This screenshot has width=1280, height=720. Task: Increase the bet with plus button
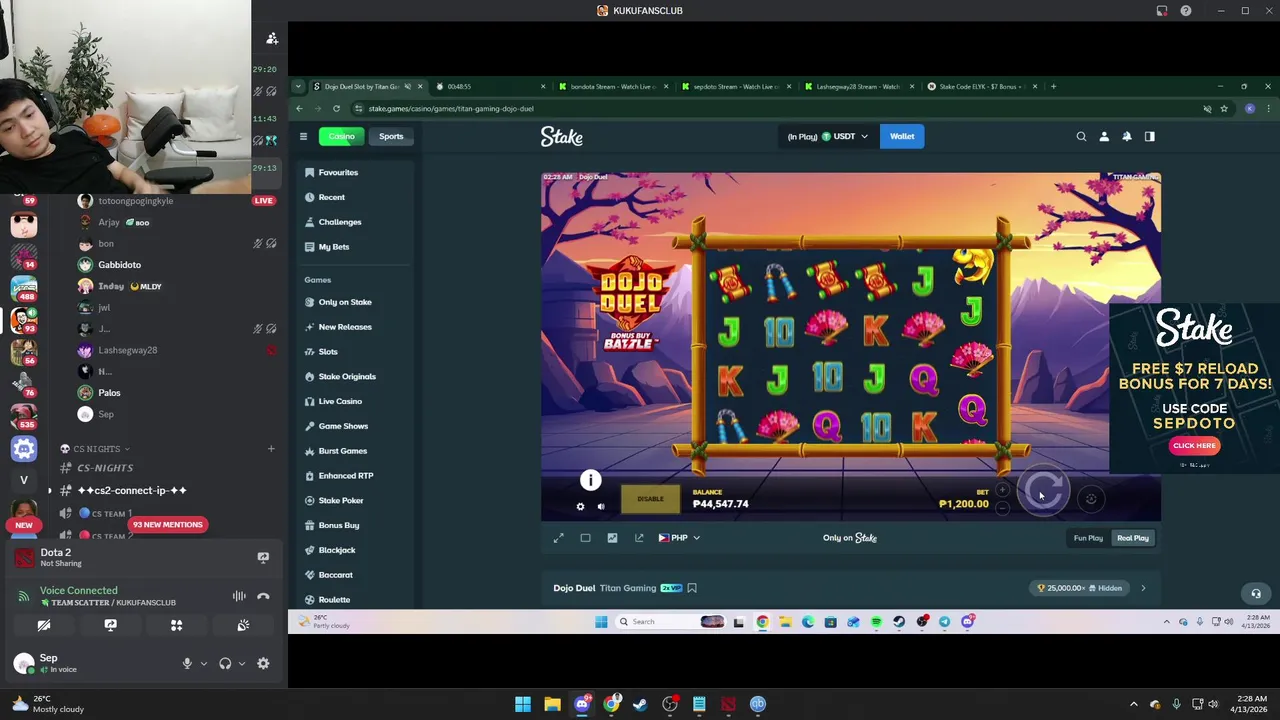[1003, 490]
